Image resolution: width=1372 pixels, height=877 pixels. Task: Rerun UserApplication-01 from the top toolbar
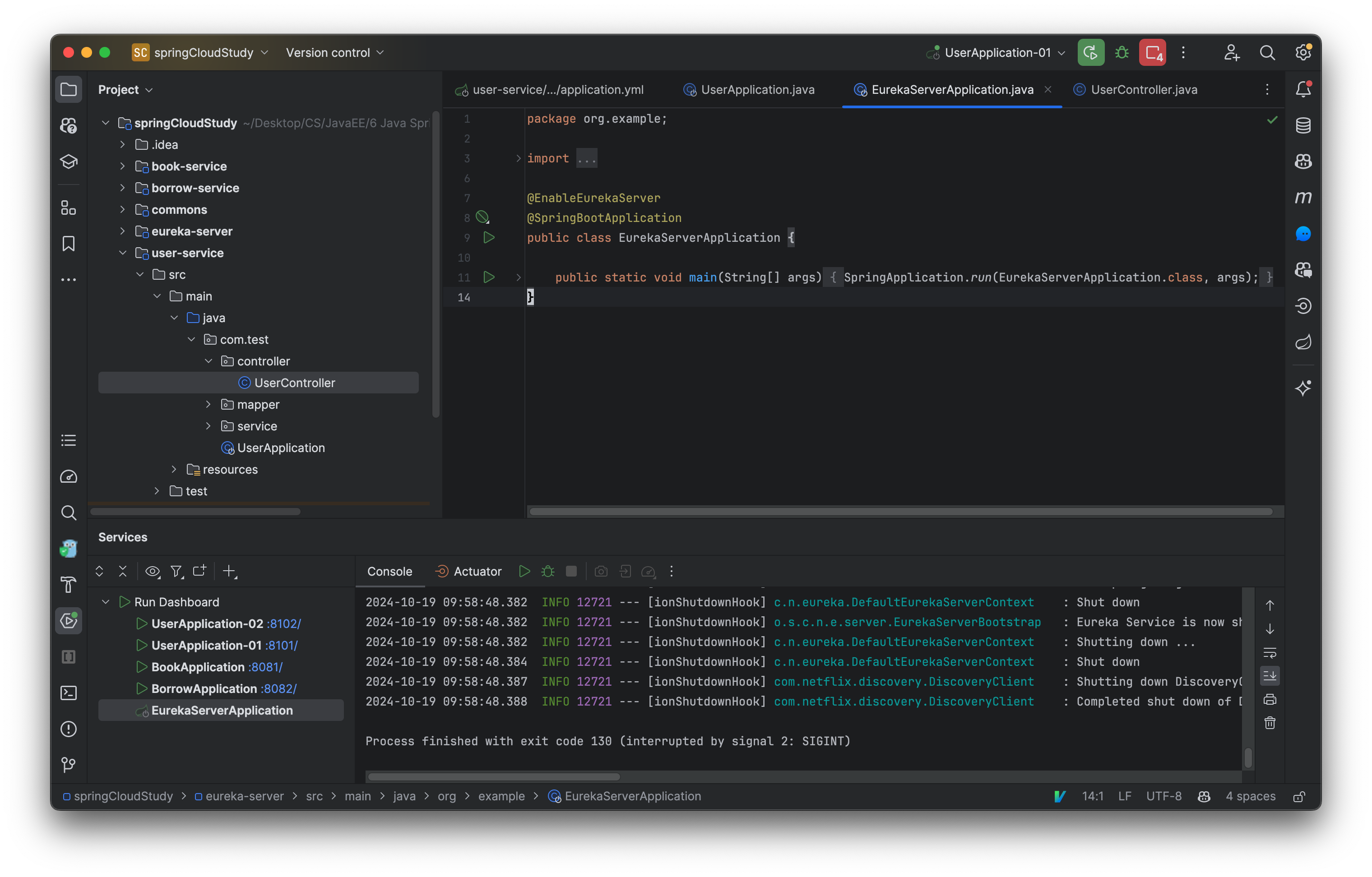[x=1090, y=52]
